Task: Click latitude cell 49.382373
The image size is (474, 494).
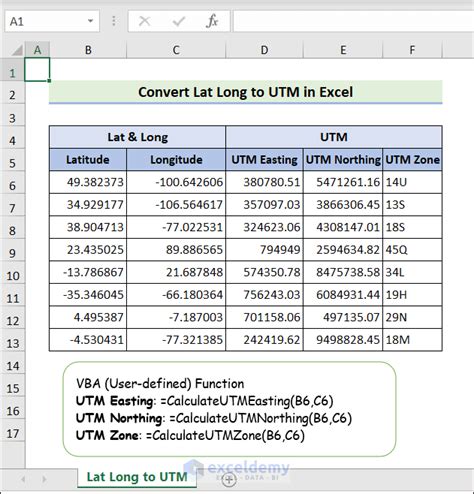Action: [88, 182]
